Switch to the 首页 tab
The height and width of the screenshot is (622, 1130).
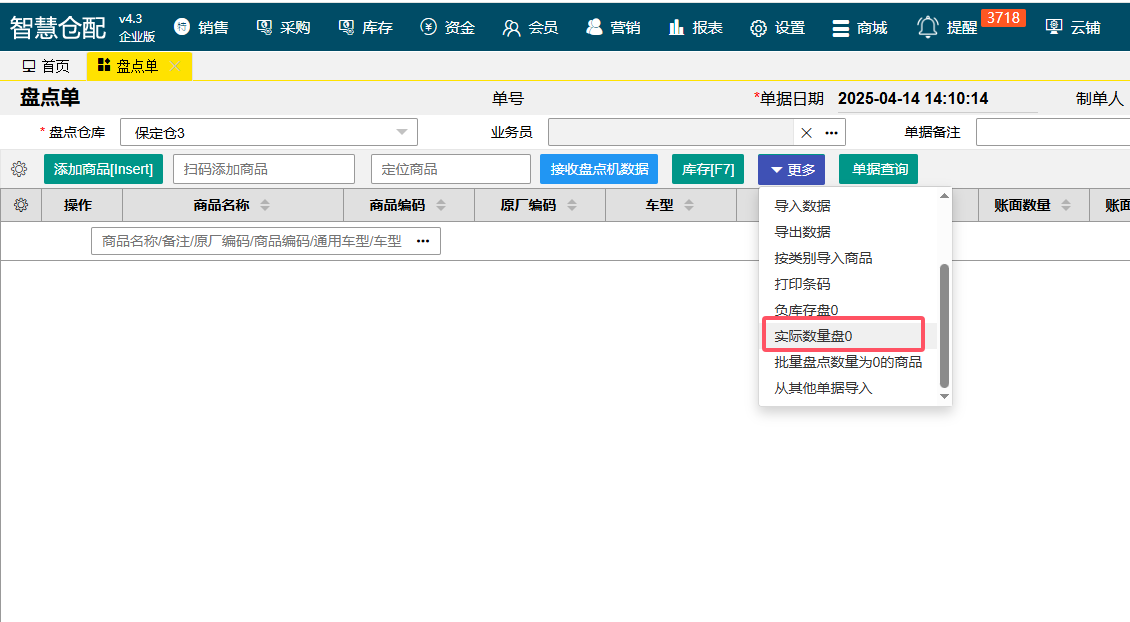pyautogui.click(x=46, y=67)
